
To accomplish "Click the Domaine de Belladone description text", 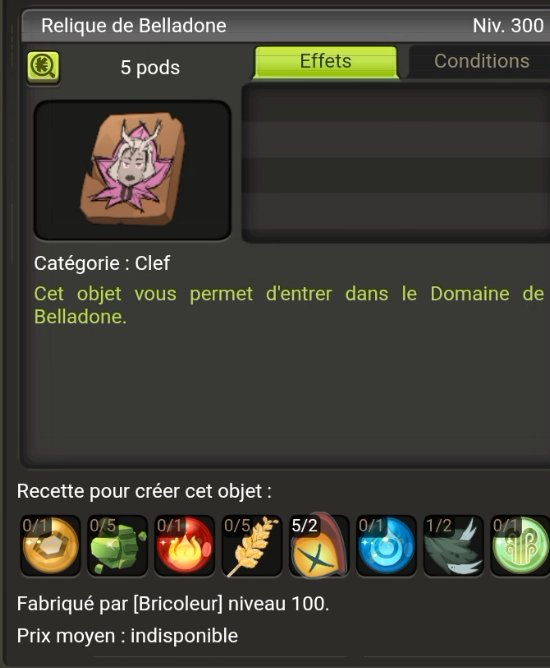I will click(289, 305).
